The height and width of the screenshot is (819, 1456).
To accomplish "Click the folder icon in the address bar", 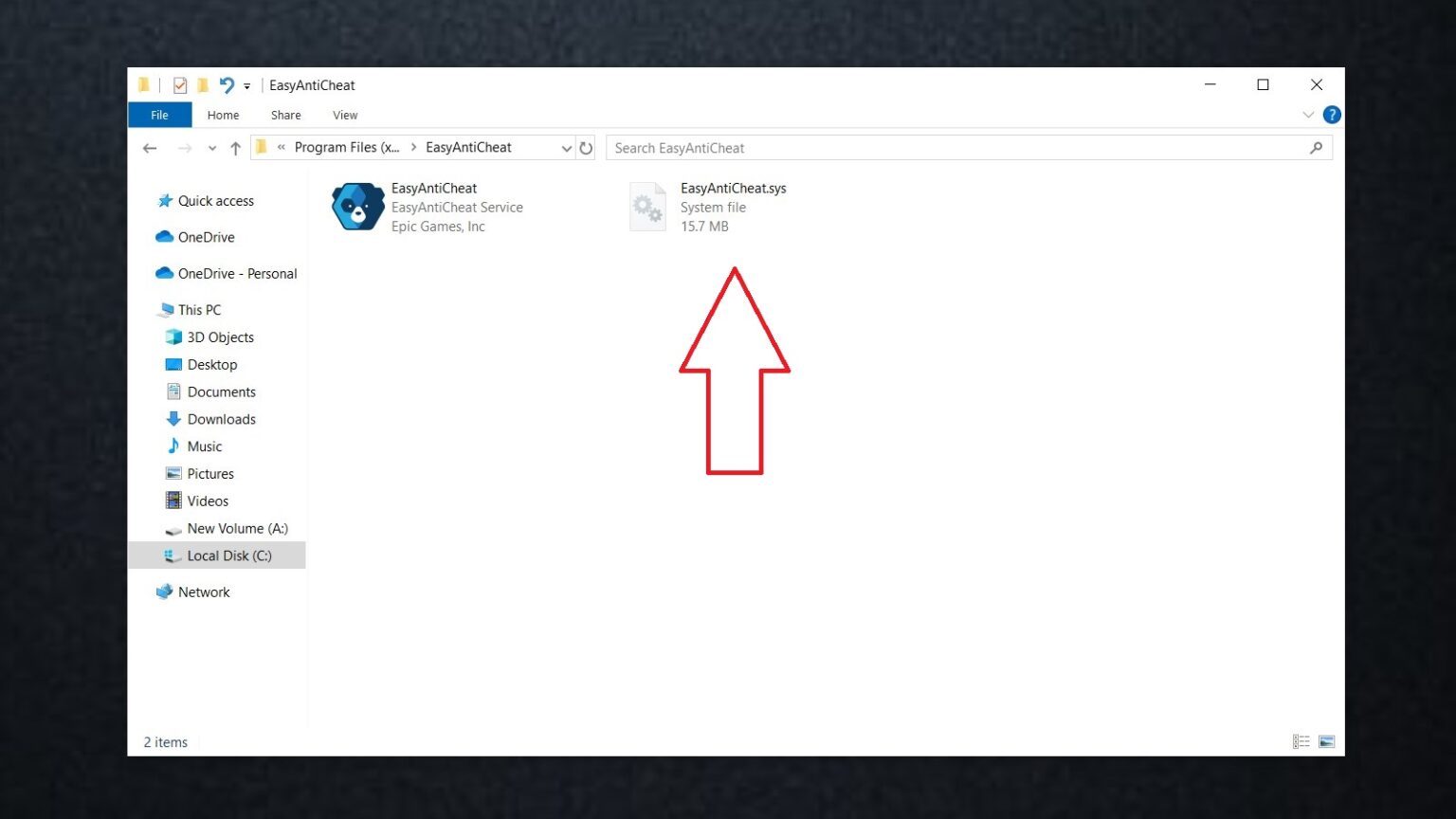I will [261, 147].
